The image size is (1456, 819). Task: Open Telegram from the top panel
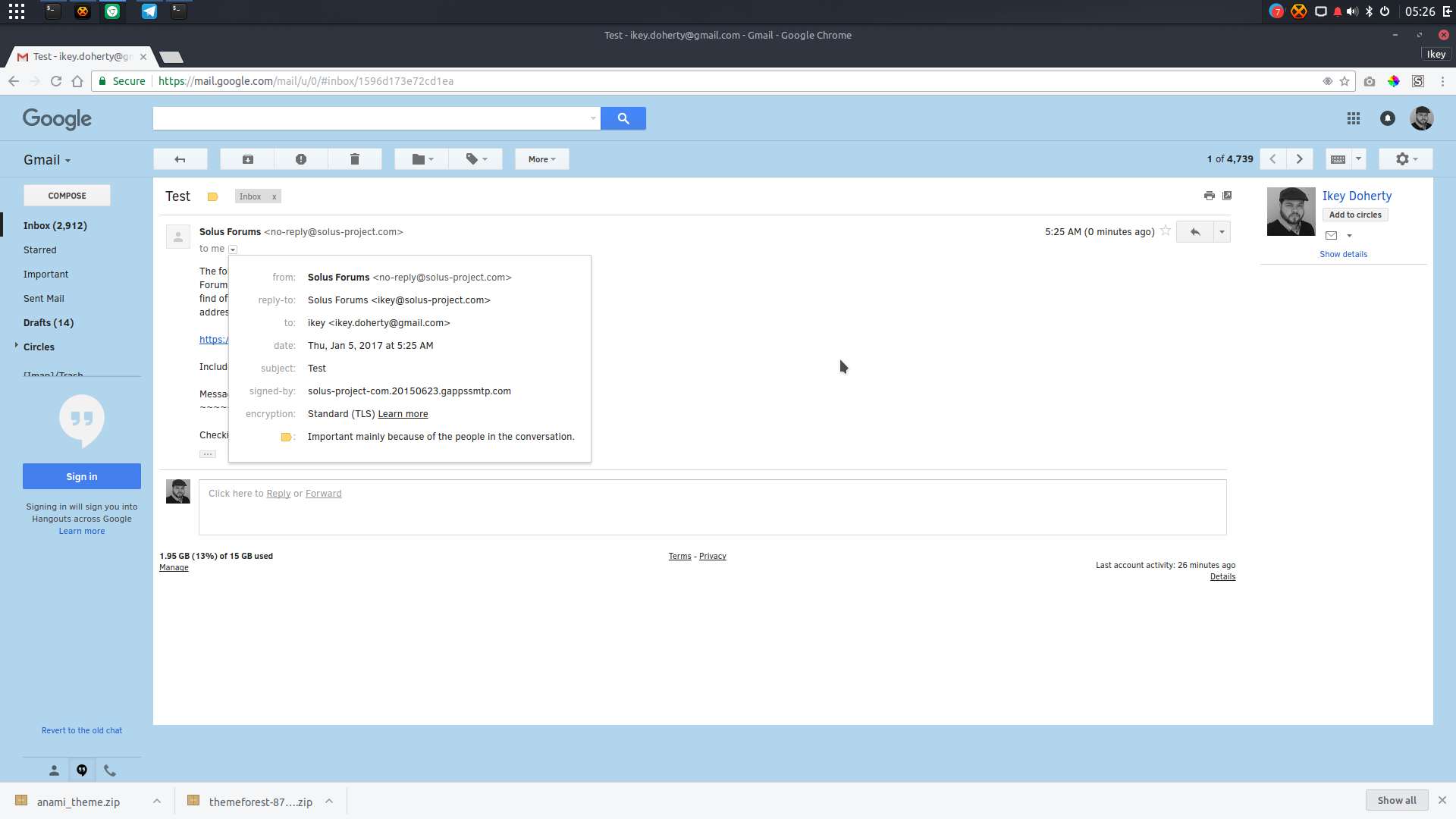click(149, 11)
